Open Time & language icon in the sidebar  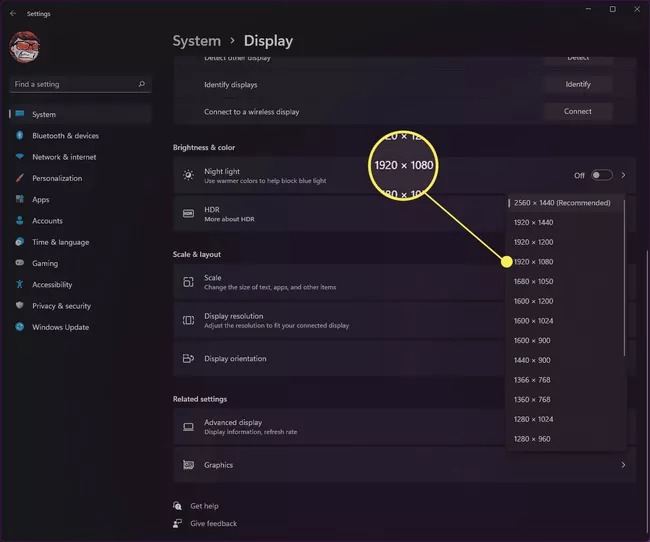(x=19, y=242)
